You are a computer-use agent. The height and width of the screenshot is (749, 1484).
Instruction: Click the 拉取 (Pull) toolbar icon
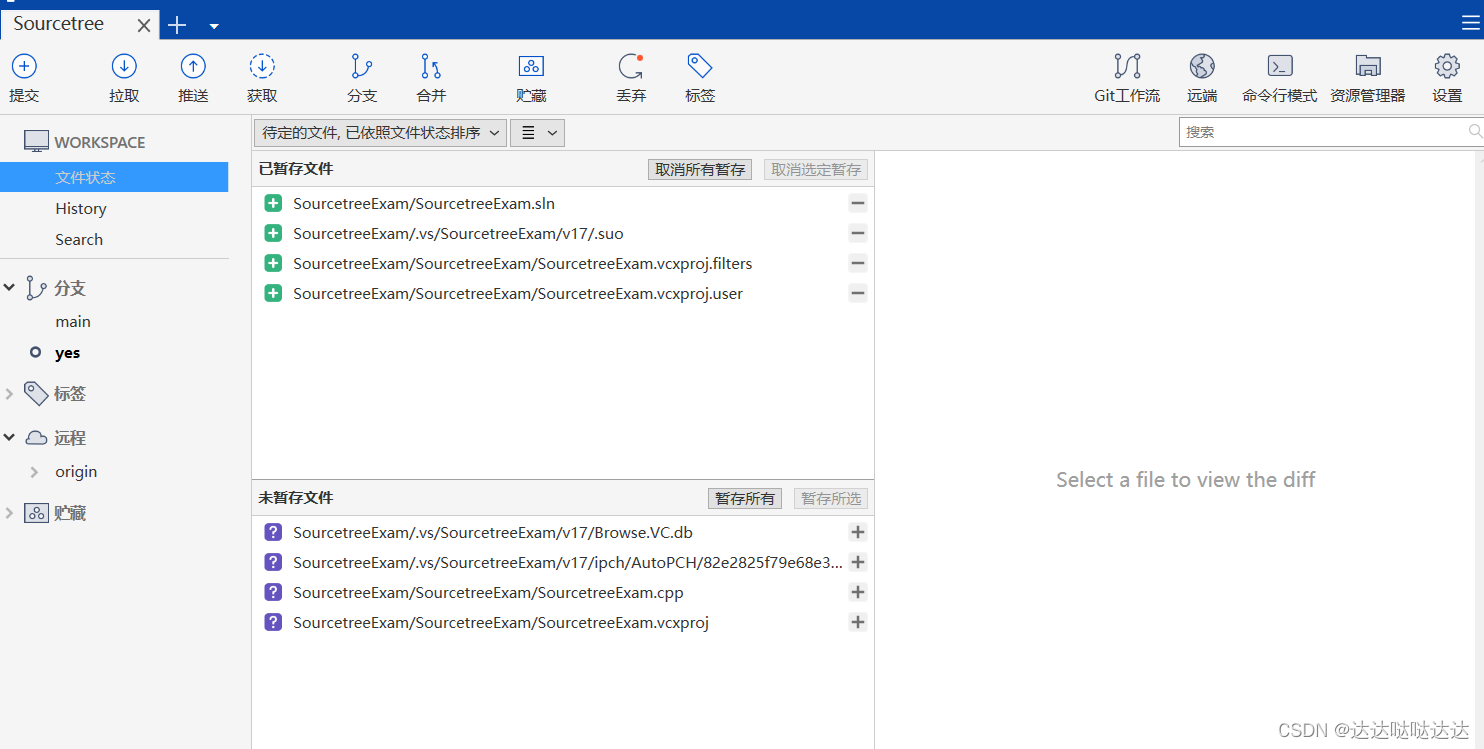tap(124, 78)
